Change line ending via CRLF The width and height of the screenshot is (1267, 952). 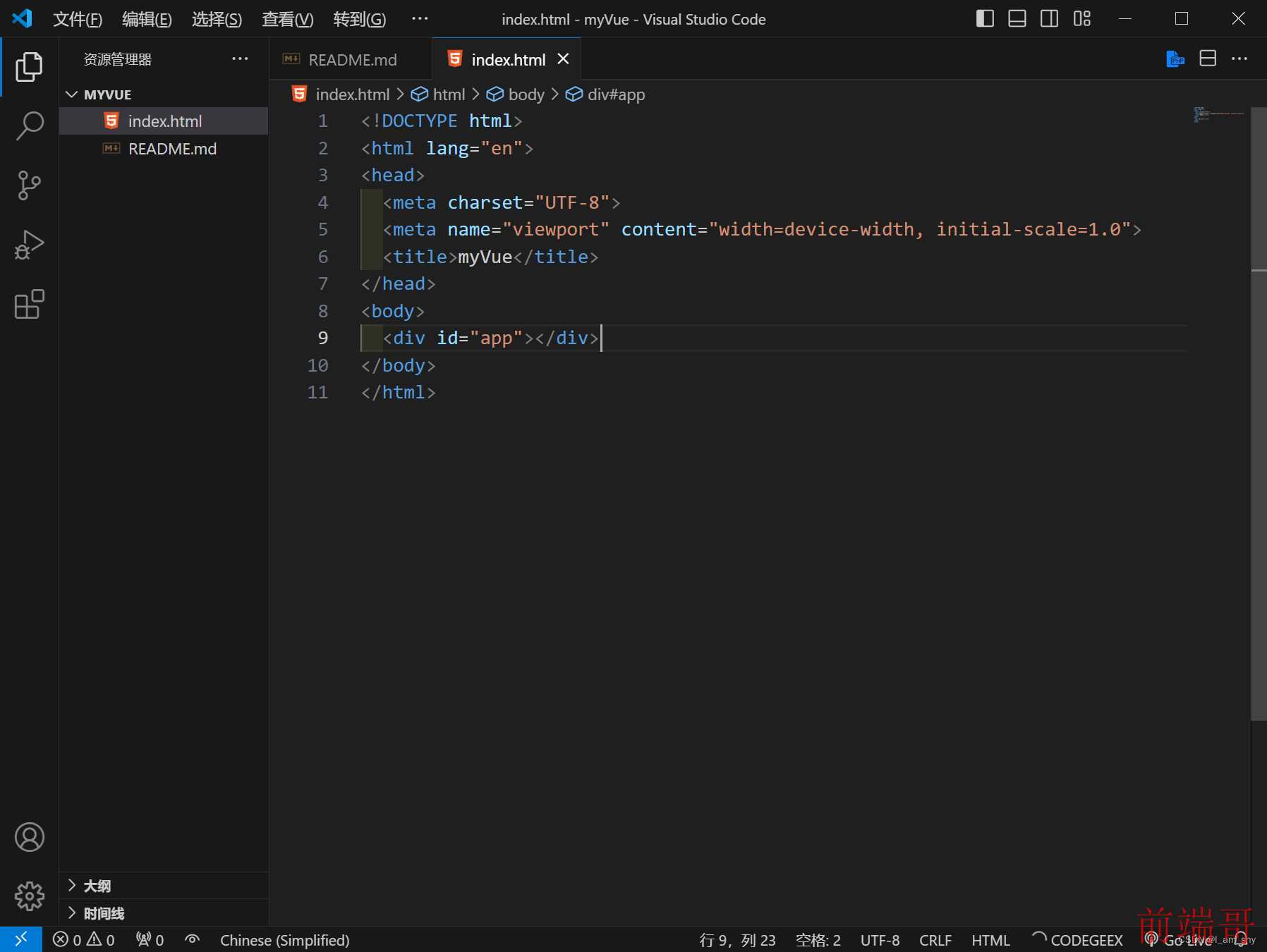tap(935, 940)
